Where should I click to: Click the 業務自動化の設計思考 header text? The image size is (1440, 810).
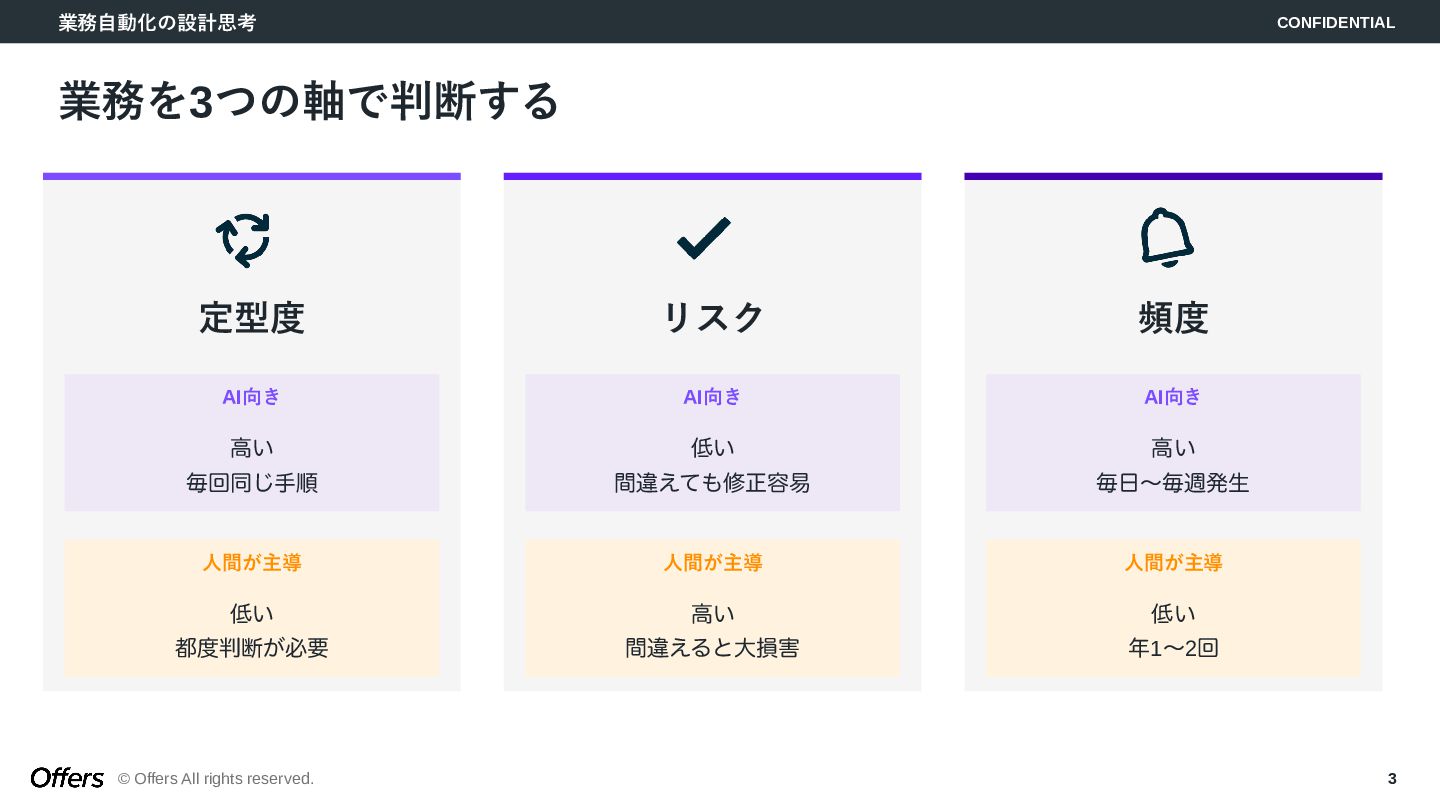(157, 22)
